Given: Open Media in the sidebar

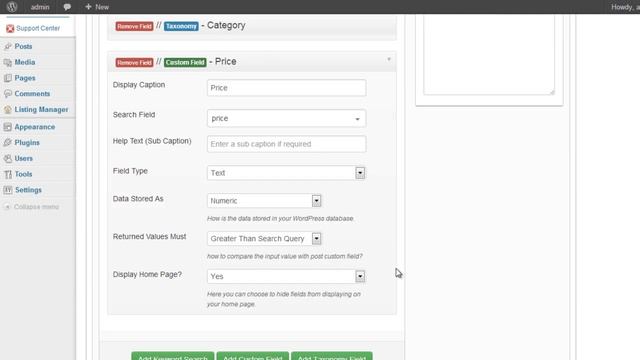Looking at the screenshot, I should (x=25, y=62).
